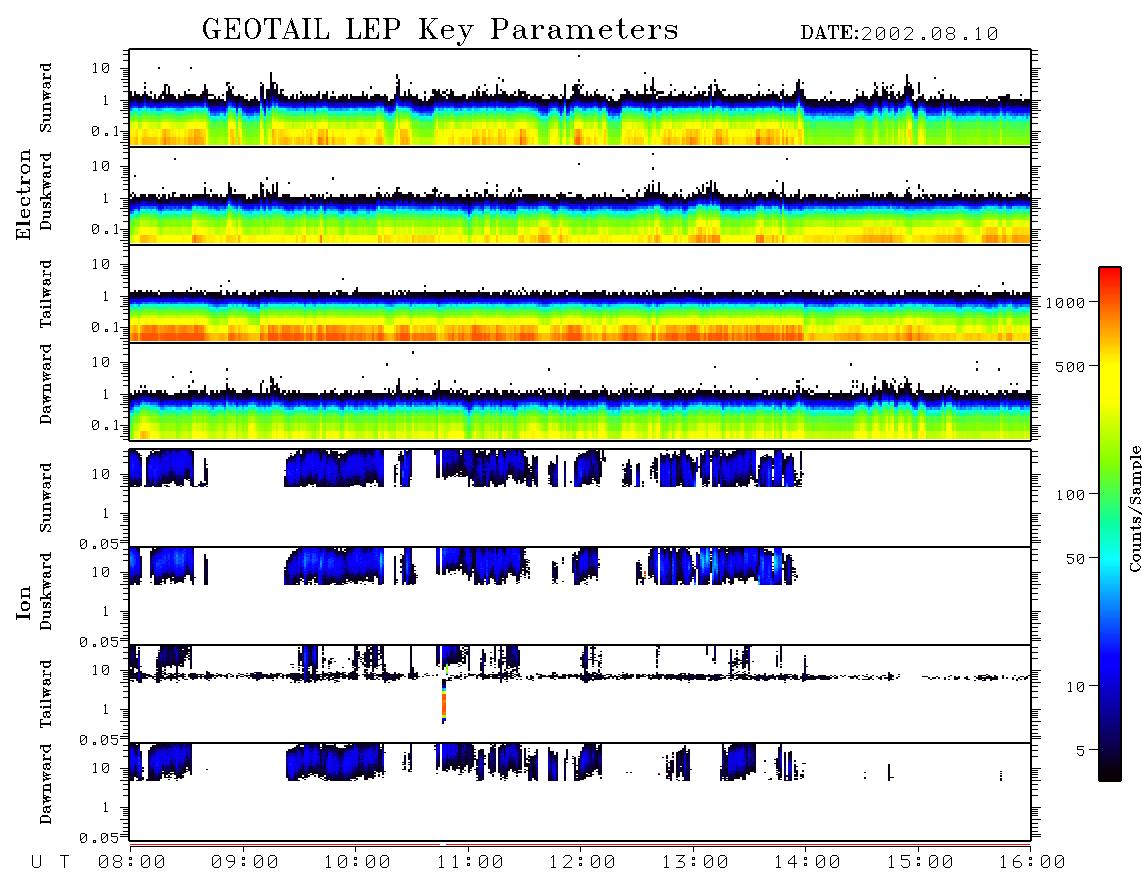Click the 08:00 time tick label
Image resolution: width=1142 pixels, height=880 pixels.
coord(131,862)
